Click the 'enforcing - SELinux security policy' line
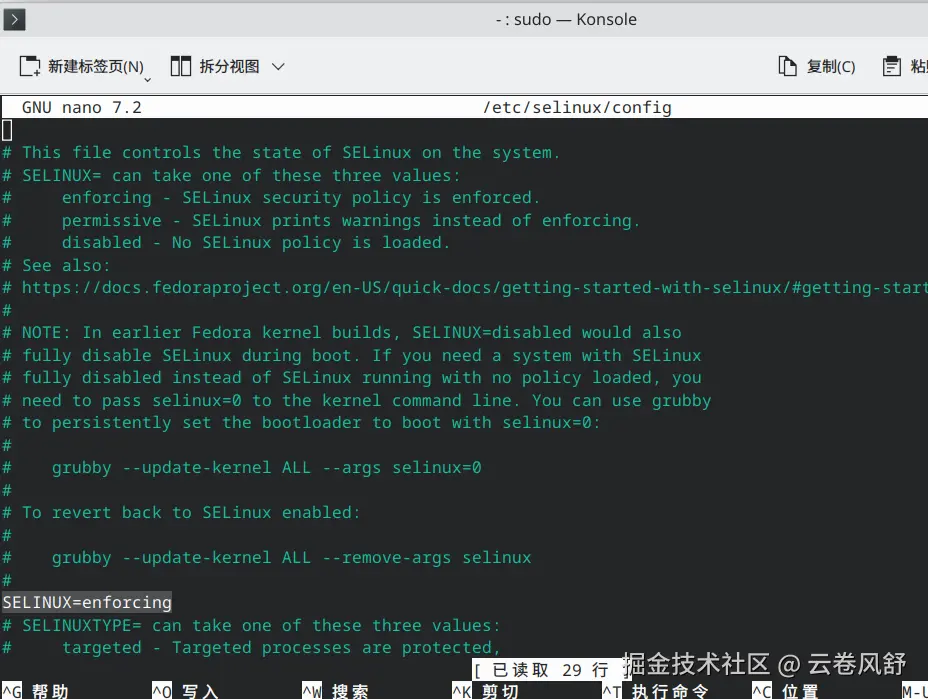This screenshot has width=928, height=699. (x=271, y=198)
